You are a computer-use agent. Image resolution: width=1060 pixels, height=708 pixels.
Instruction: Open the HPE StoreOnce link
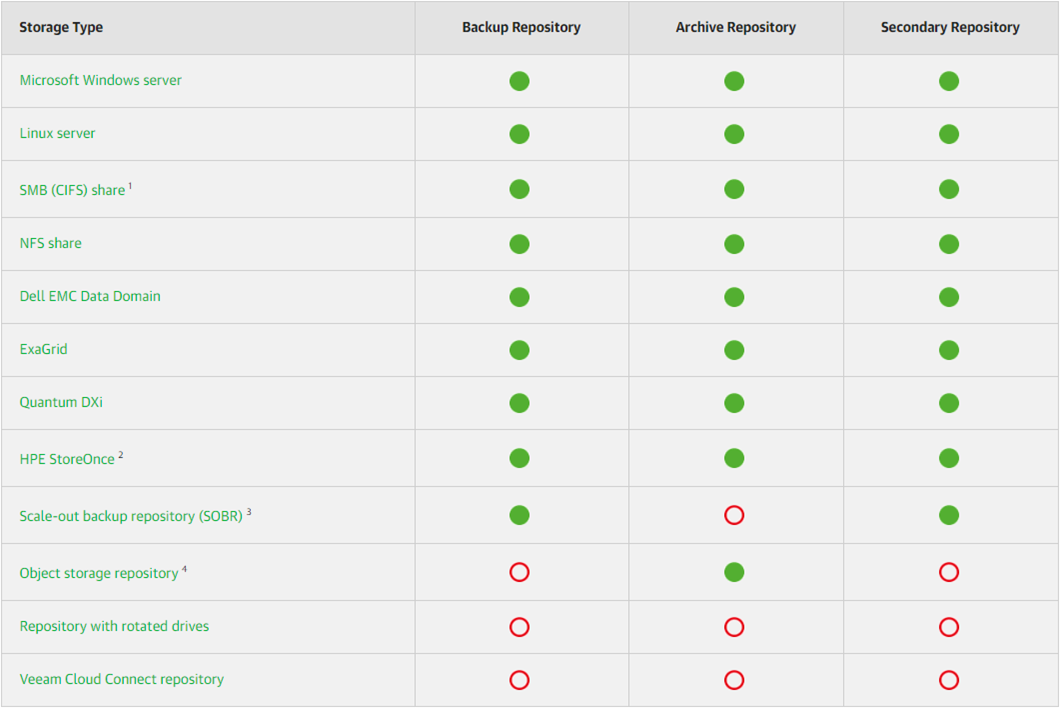pos(67,459)
